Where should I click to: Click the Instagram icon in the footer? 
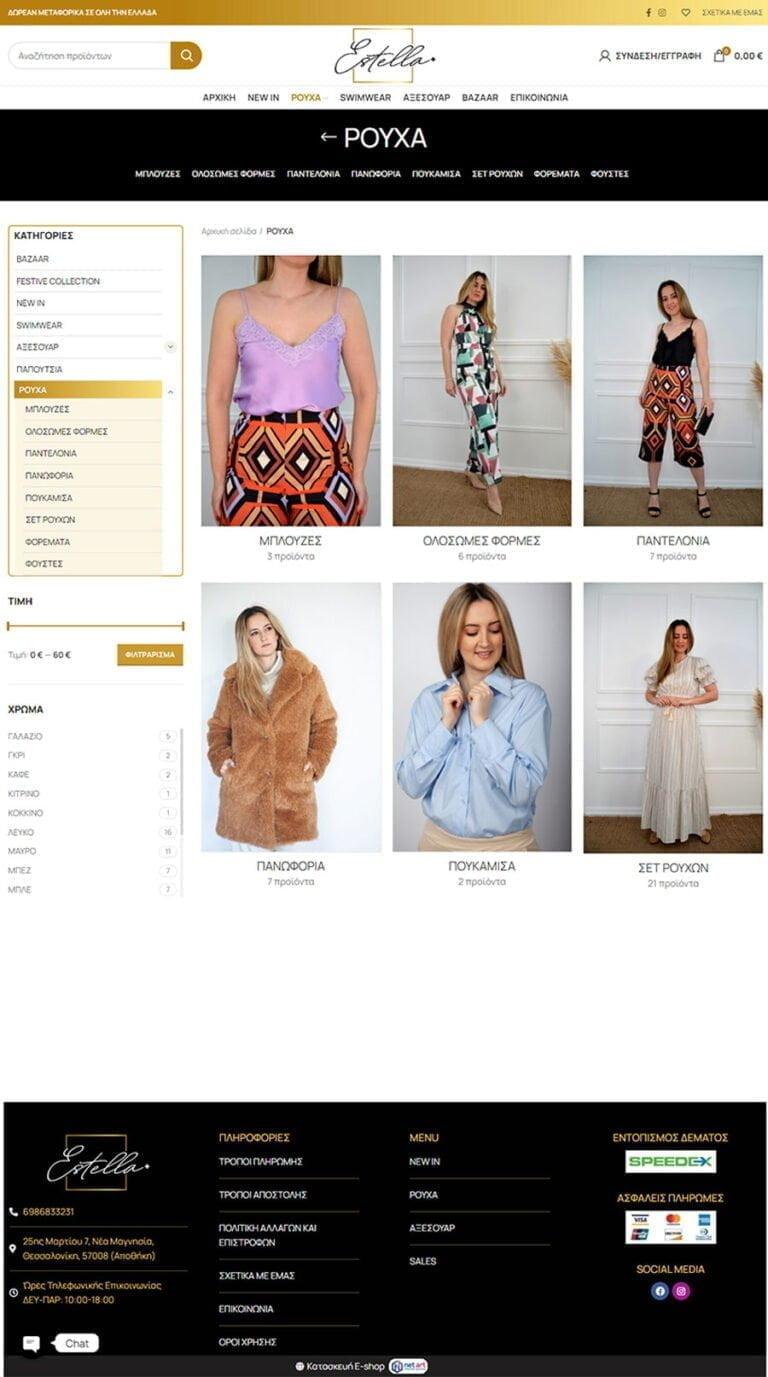681,1291
